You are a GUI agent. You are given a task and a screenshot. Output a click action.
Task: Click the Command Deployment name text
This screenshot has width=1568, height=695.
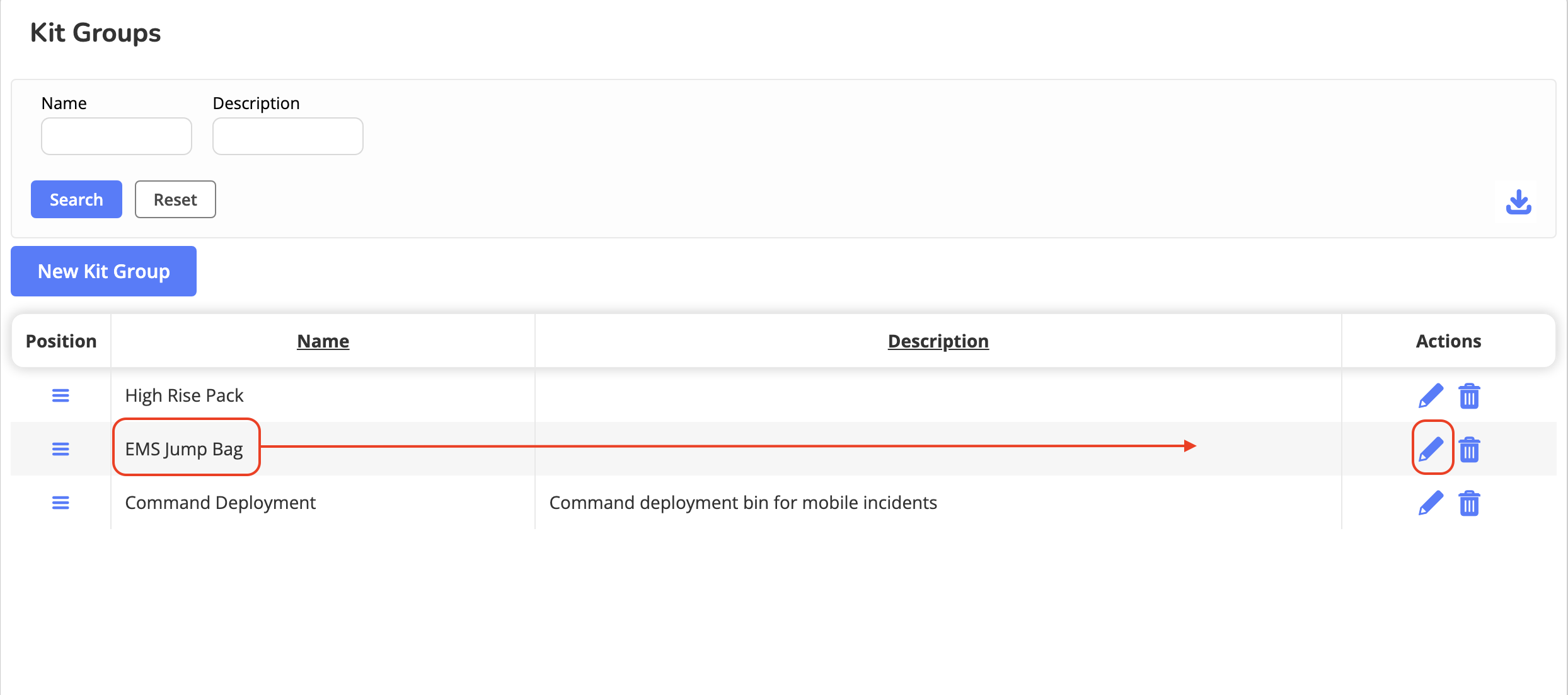coord(220,503)
